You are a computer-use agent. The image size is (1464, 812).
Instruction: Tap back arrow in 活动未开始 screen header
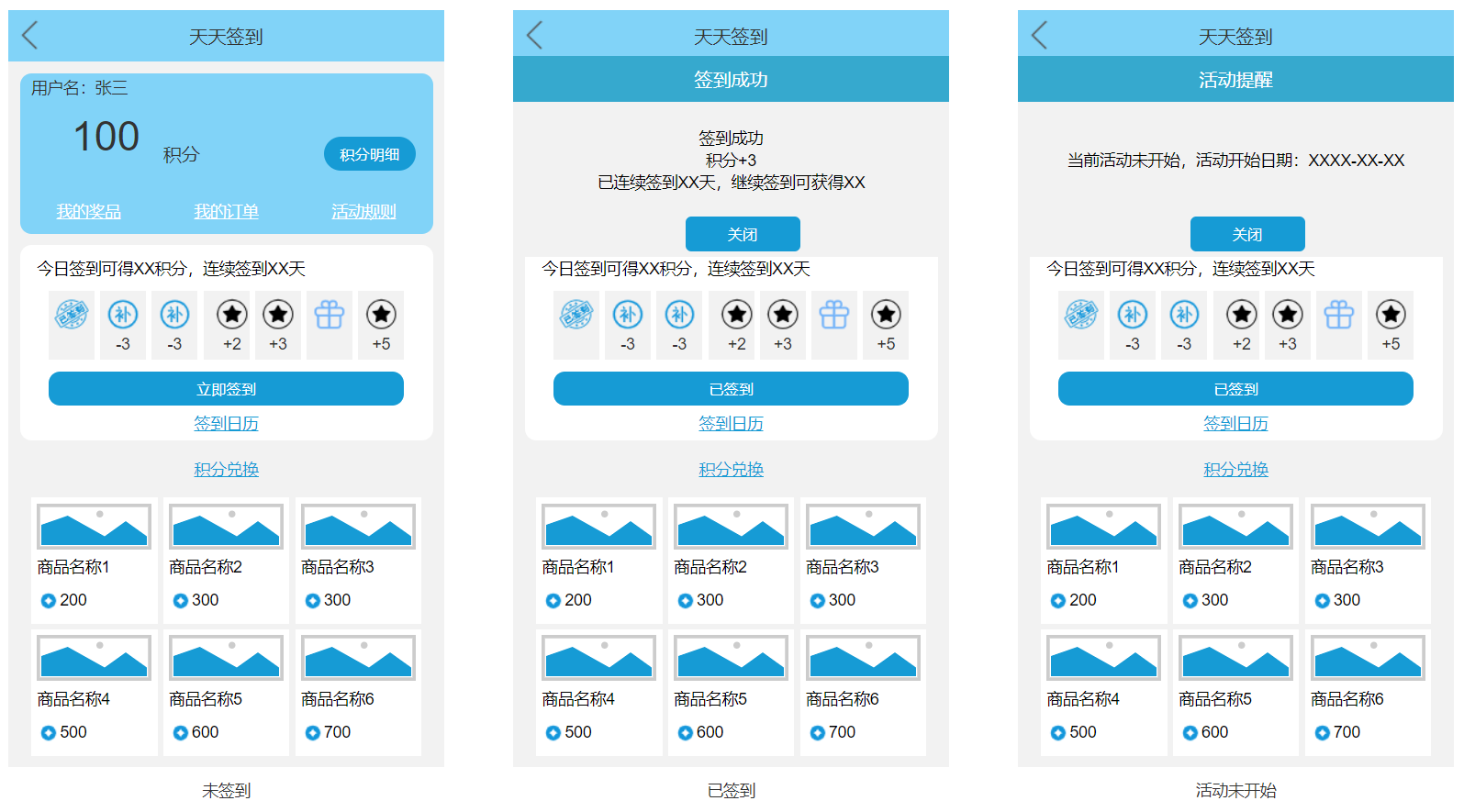[x=1039, y=36]
